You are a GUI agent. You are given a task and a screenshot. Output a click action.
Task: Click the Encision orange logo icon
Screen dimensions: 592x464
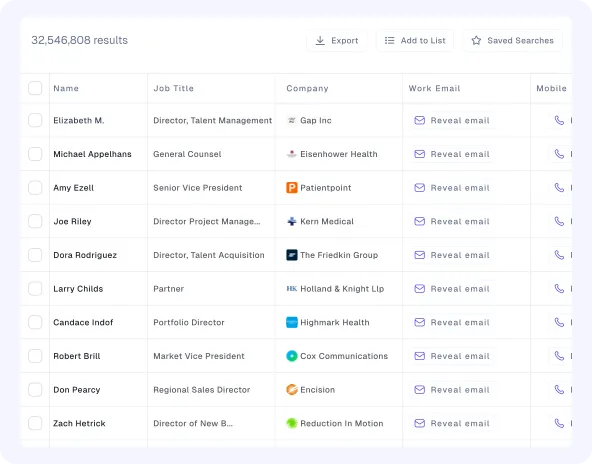pos(291,390)
